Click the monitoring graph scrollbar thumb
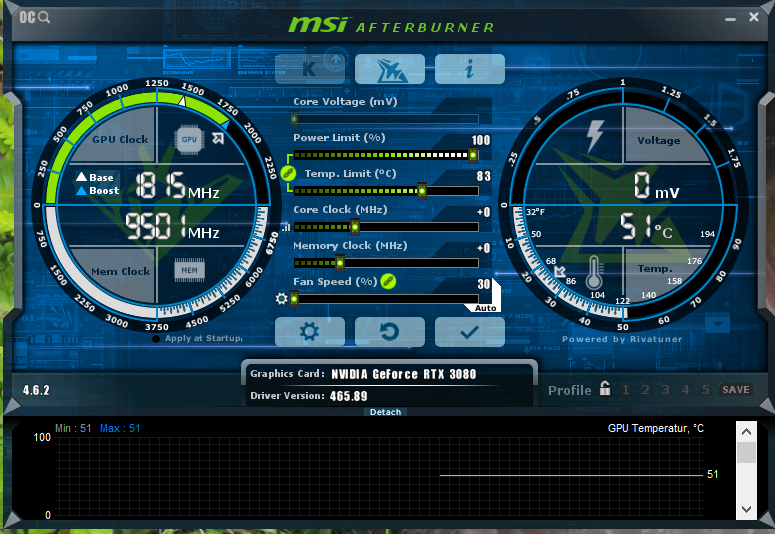The image size is (775, 534). 746,452
